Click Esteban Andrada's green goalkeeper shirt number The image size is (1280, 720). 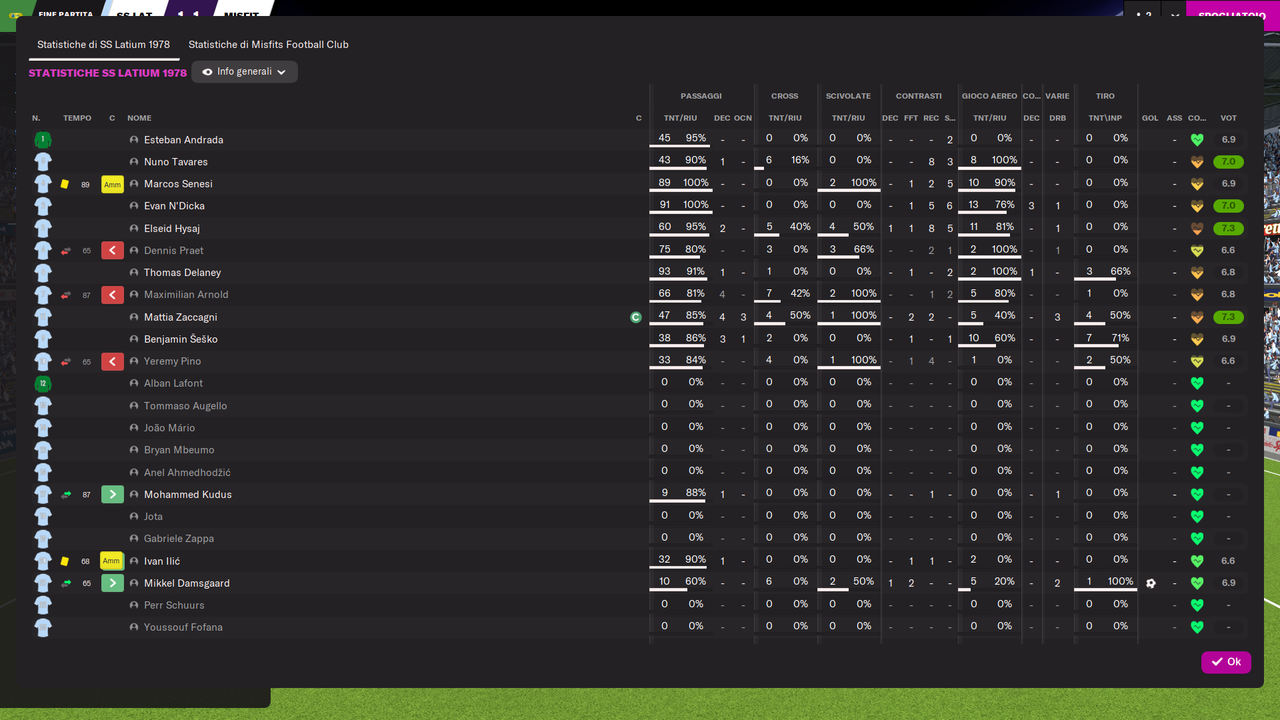pyautogui.click(x=42, y=140)
